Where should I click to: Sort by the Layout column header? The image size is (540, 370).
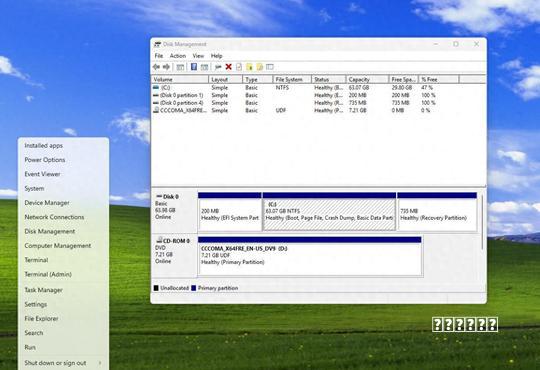click(x=226, y=80)
